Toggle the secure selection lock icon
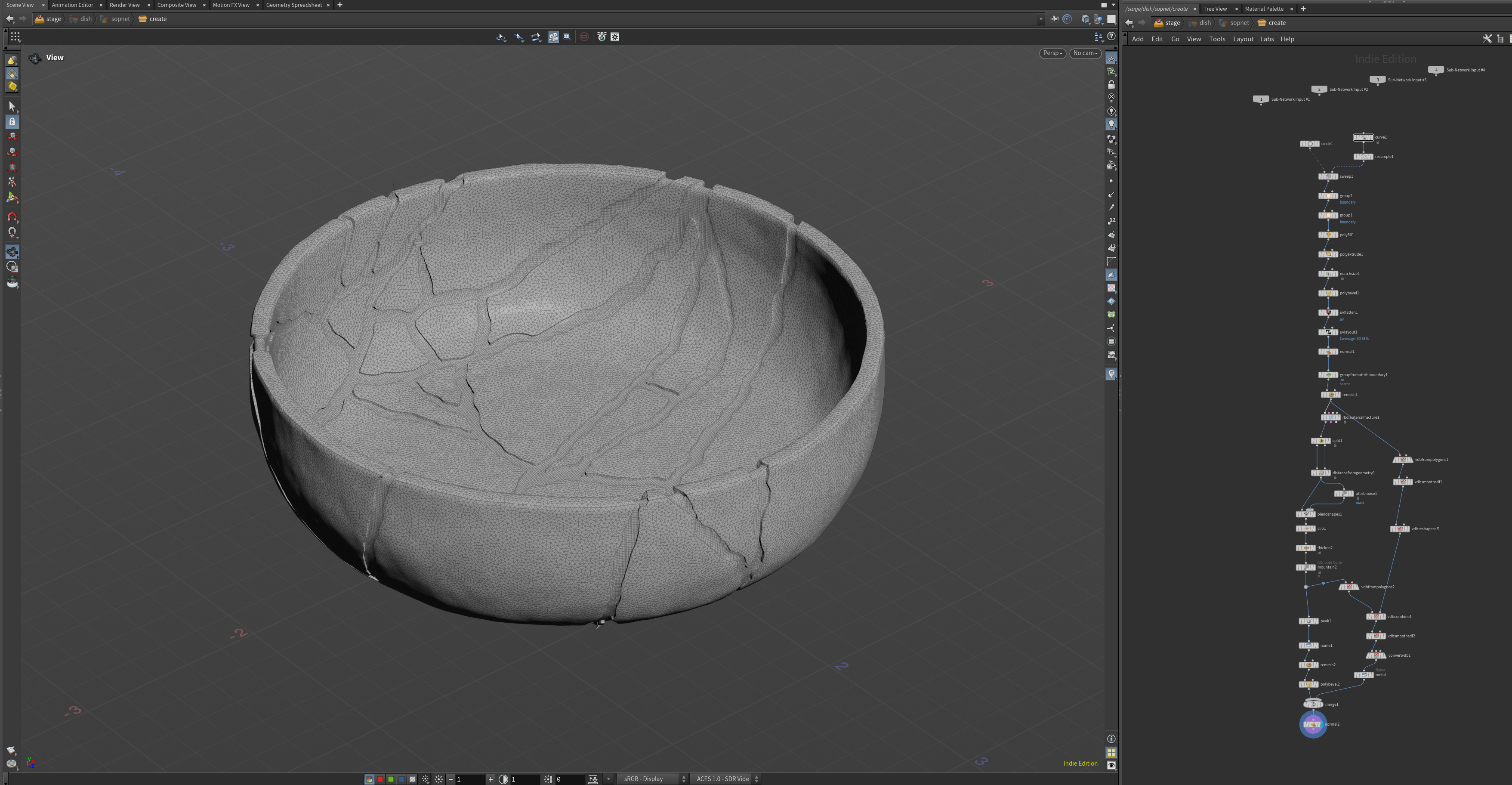Viewport: 1512px width, 785px height. pyautogui.click(x=12, y=121)
